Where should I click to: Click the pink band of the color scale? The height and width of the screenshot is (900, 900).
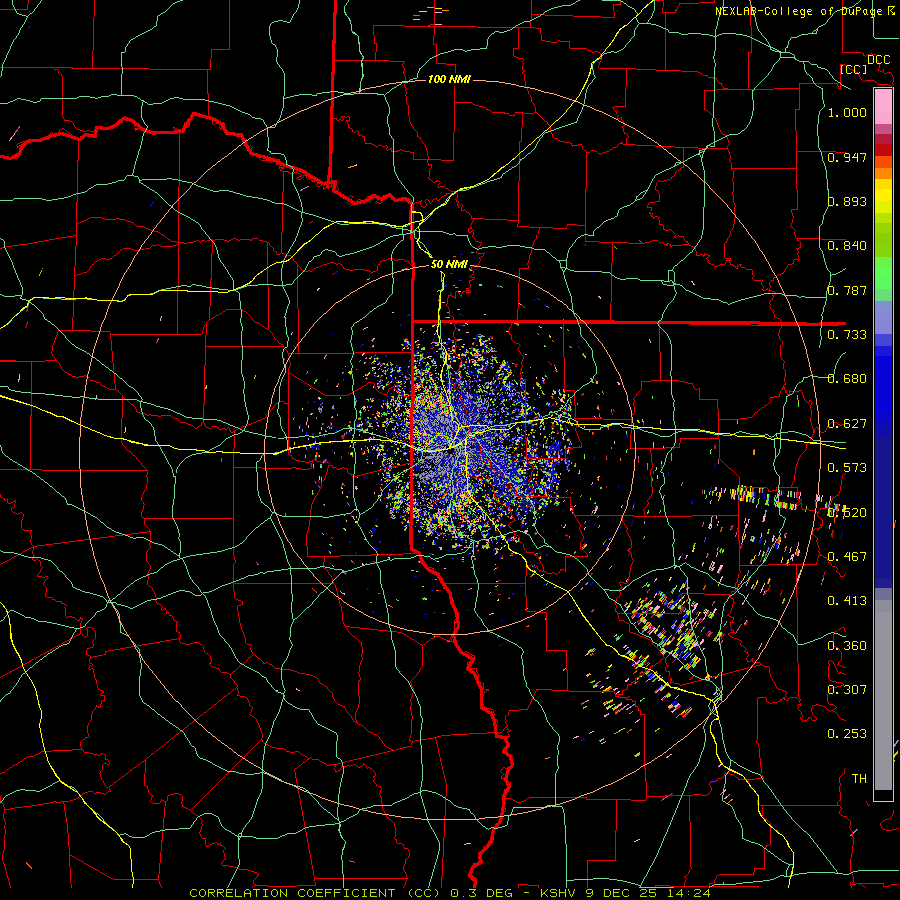(x=883, y=107)
